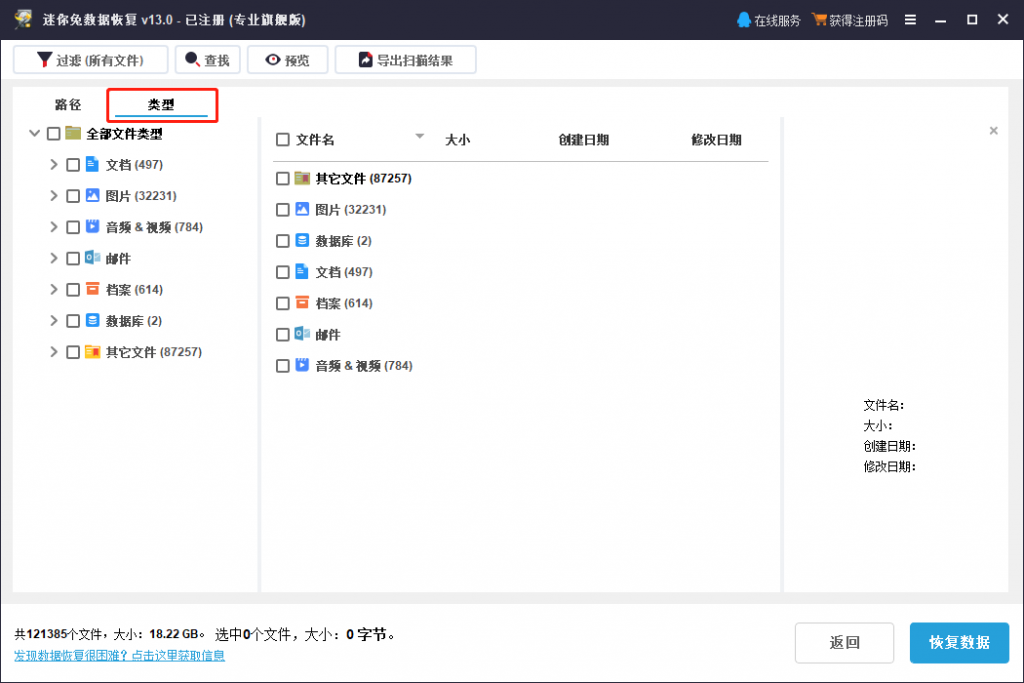
Task: Click 数据库 (2) database icon in list
Action: tap(302, 240)
